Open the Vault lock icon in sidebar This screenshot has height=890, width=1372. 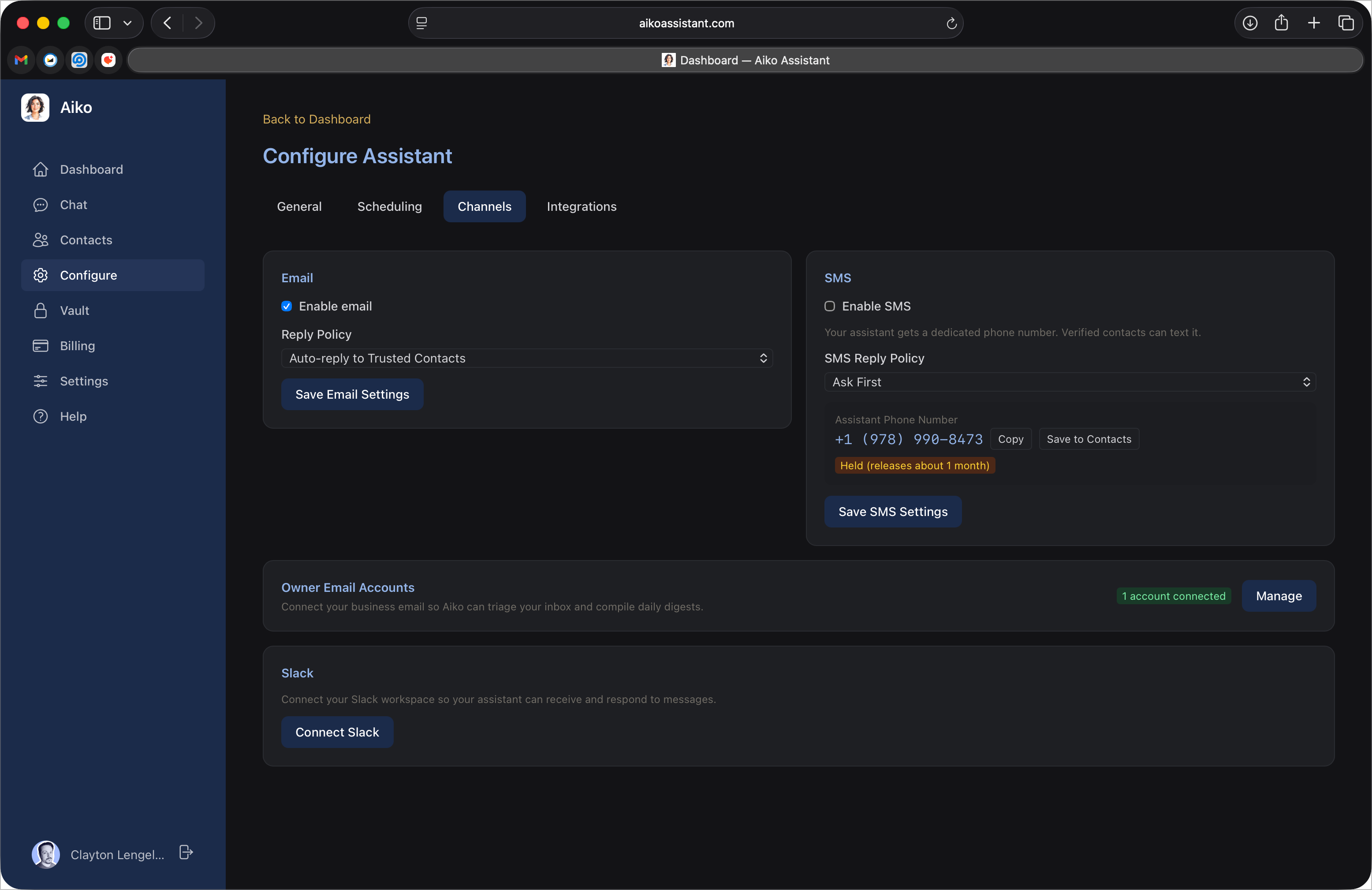41,311
